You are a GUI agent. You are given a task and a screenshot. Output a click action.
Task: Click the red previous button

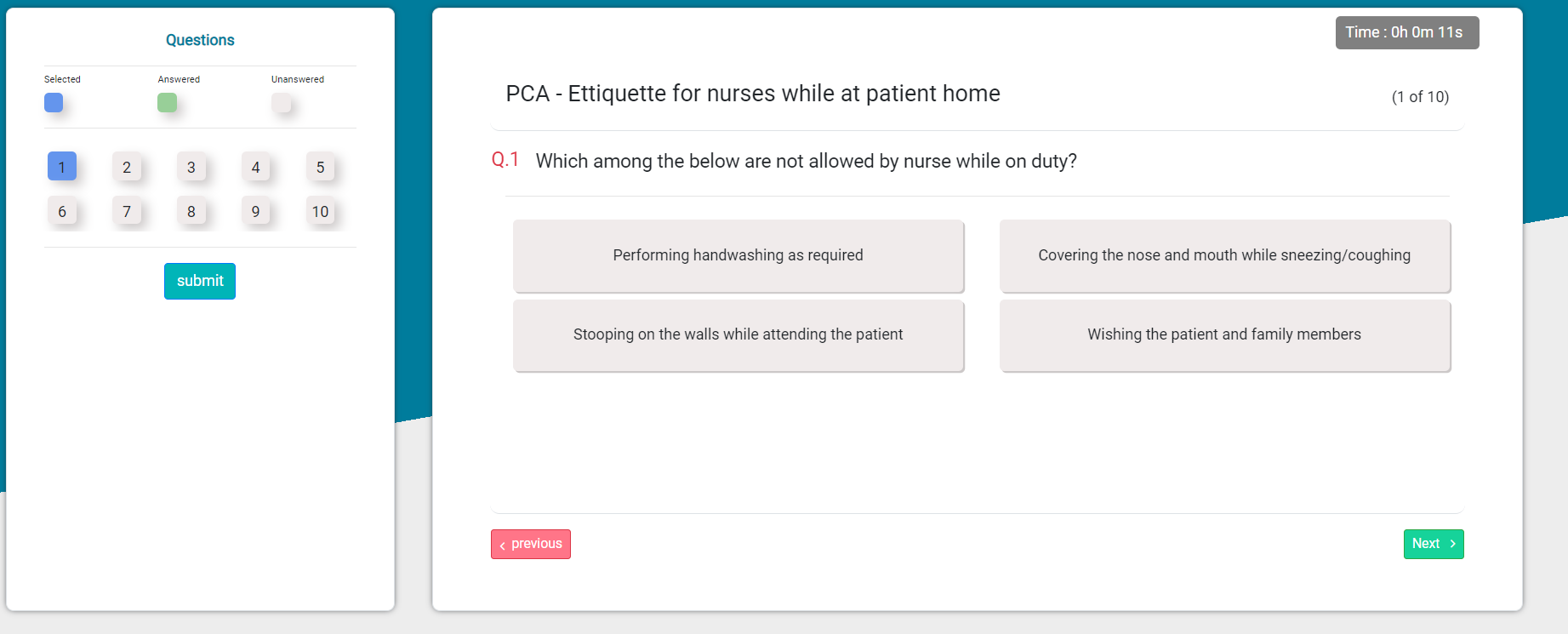[x=530, y=544]
